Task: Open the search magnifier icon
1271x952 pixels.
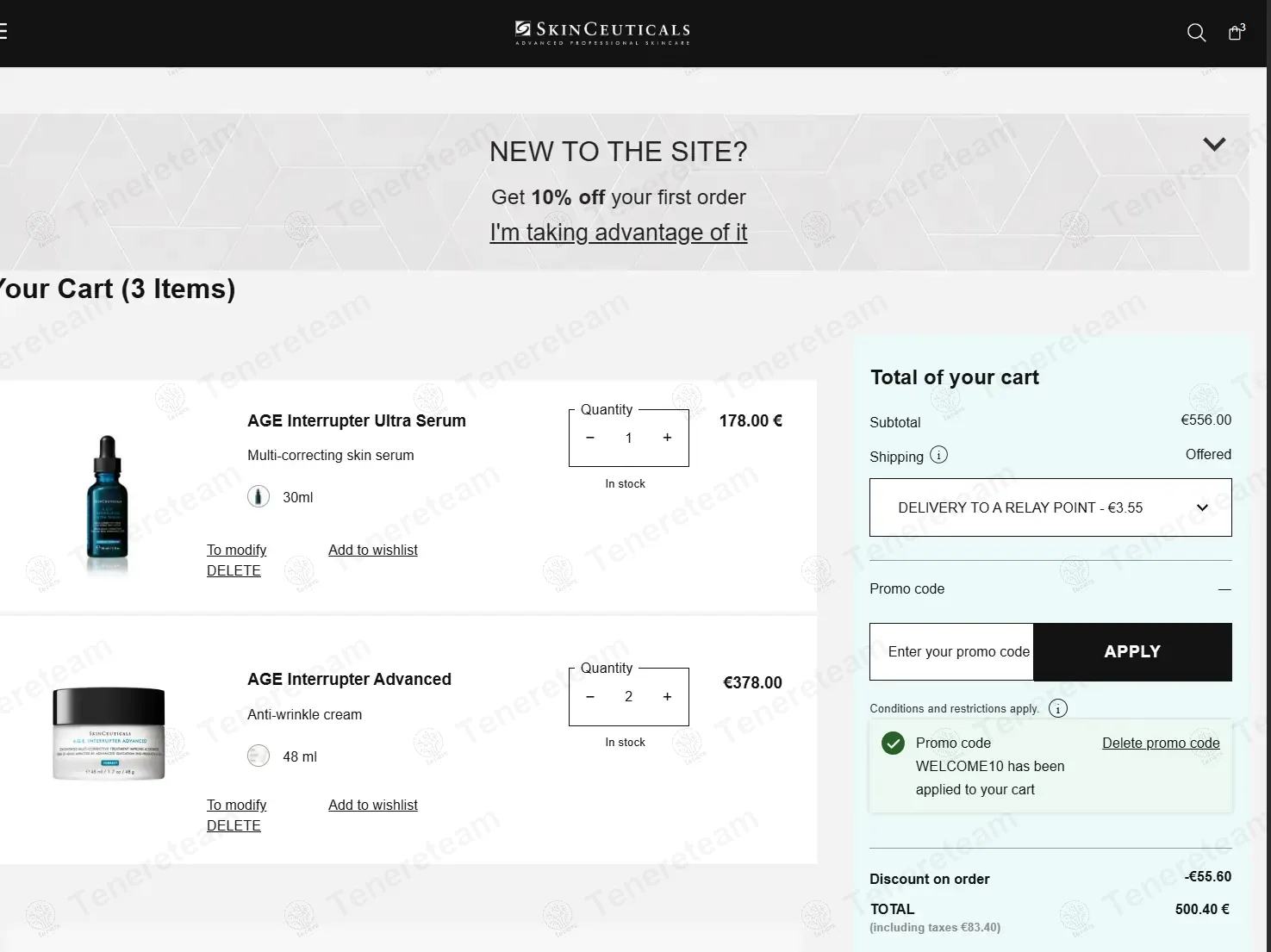Action: (x=1196, y=33)
